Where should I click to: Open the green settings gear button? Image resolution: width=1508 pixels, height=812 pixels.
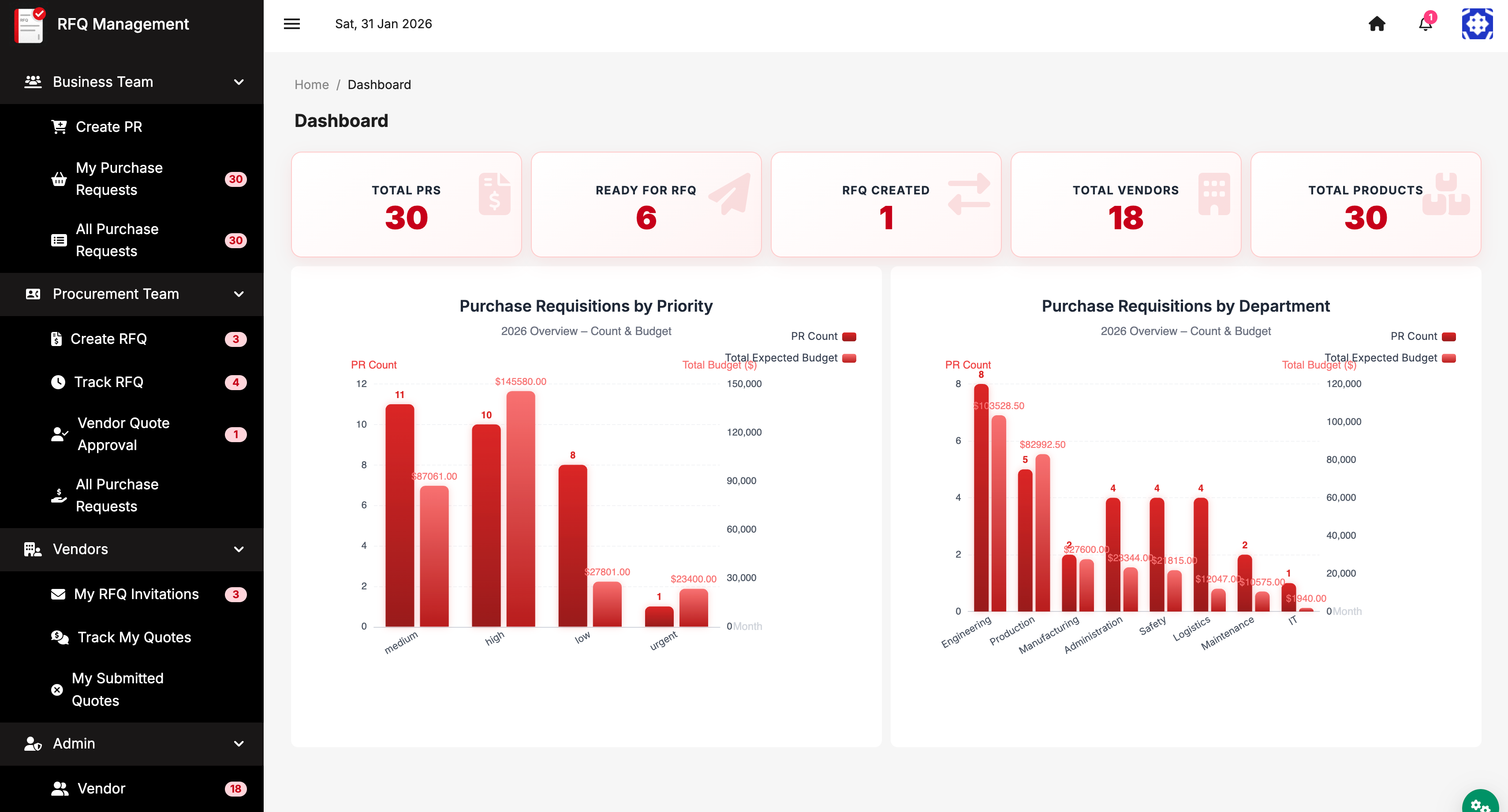[1479, 804]
